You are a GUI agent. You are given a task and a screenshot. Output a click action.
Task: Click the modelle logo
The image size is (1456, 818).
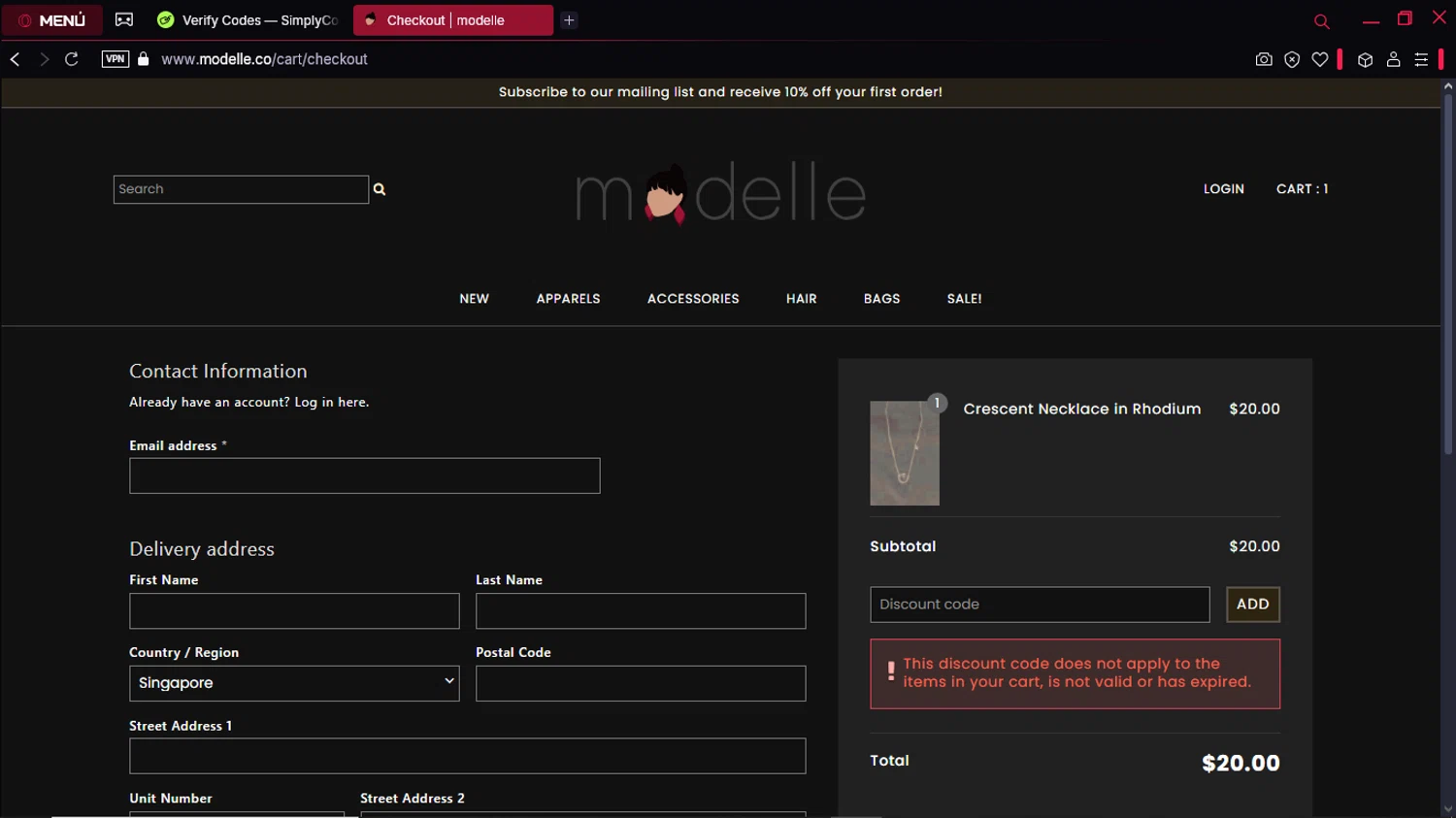pyautogui.click(x=720, y=193)
